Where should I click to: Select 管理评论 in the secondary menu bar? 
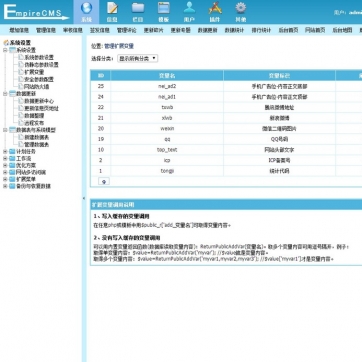[x=127, y=30]
